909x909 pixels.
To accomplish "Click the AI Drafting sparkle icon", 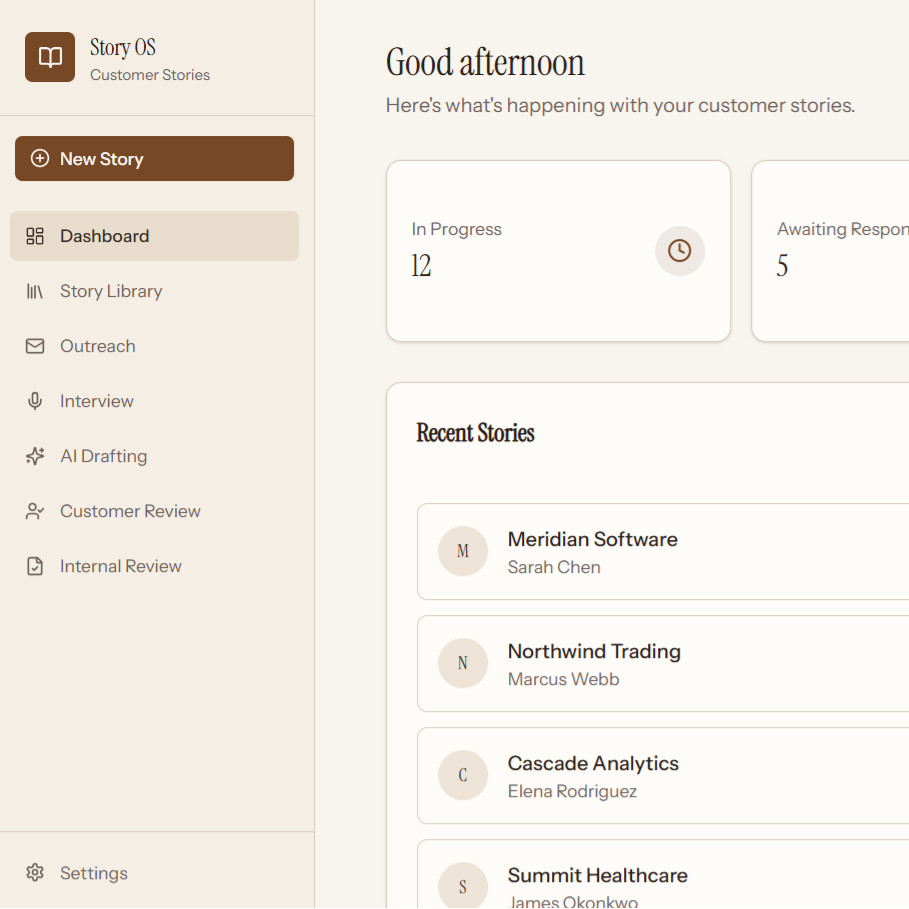I will [35, 456].
